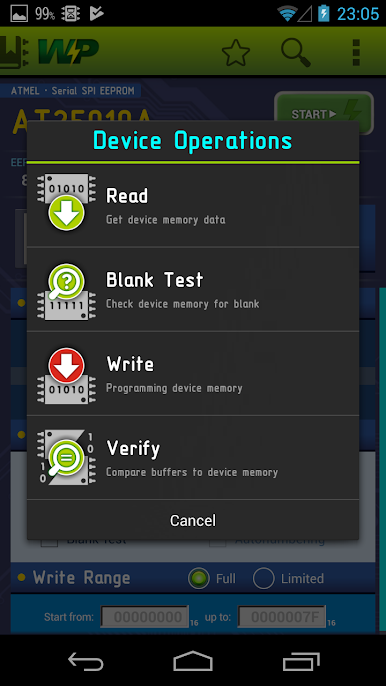
Task: Tap the Write chip icon with red arrow
Action: coord(66,375)
